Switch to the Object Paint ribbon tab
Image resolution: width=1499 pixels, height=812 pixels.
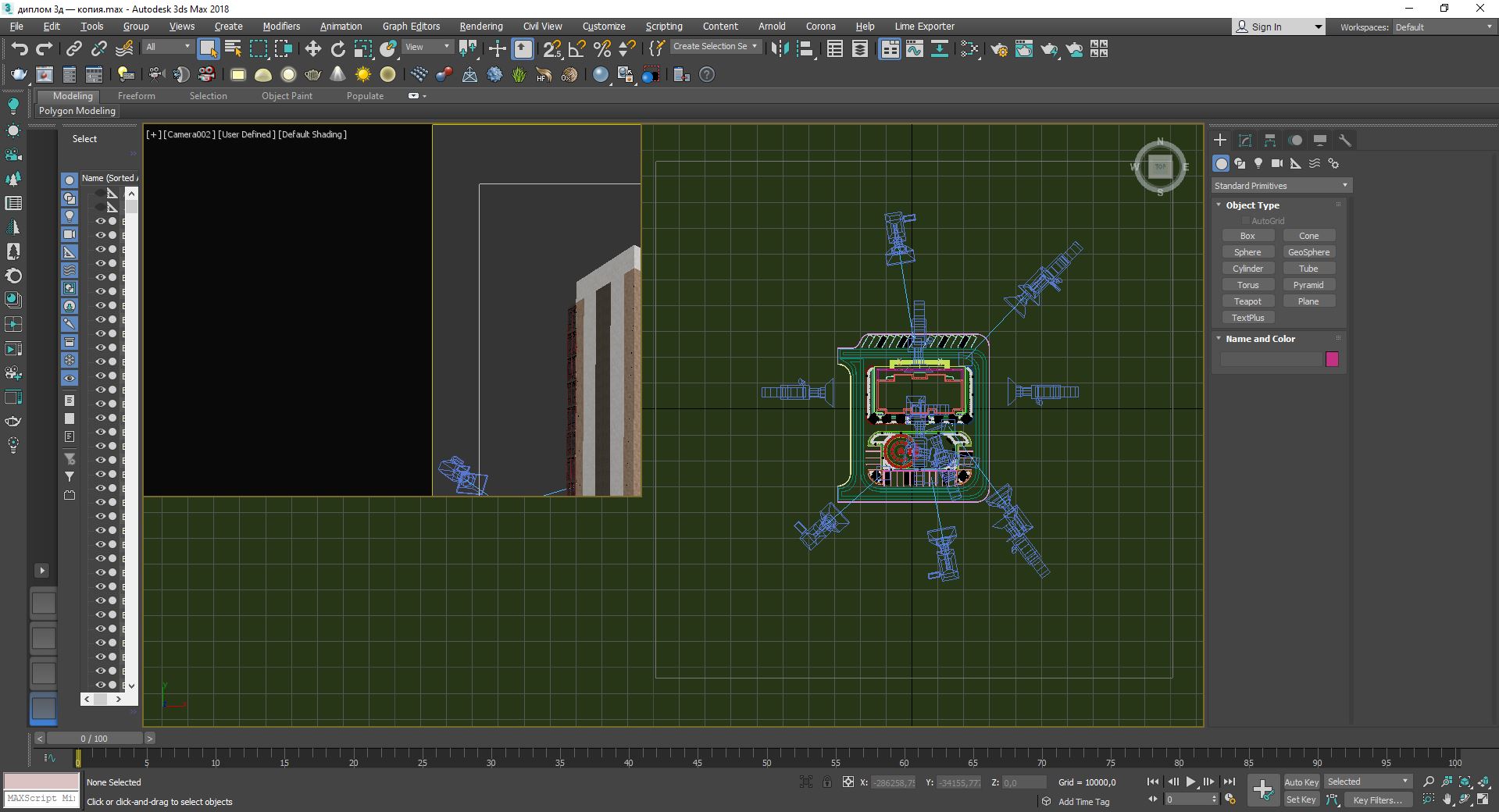(287, 96)
